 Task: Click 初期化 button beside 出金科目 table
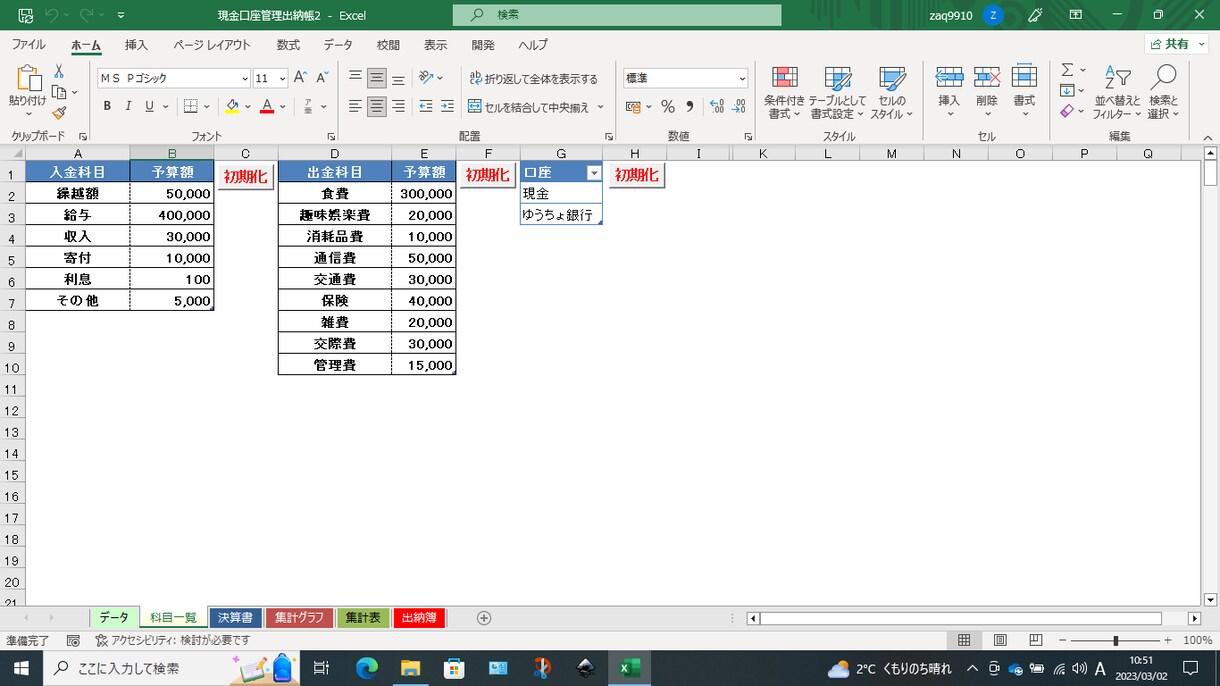click(487, 174)
